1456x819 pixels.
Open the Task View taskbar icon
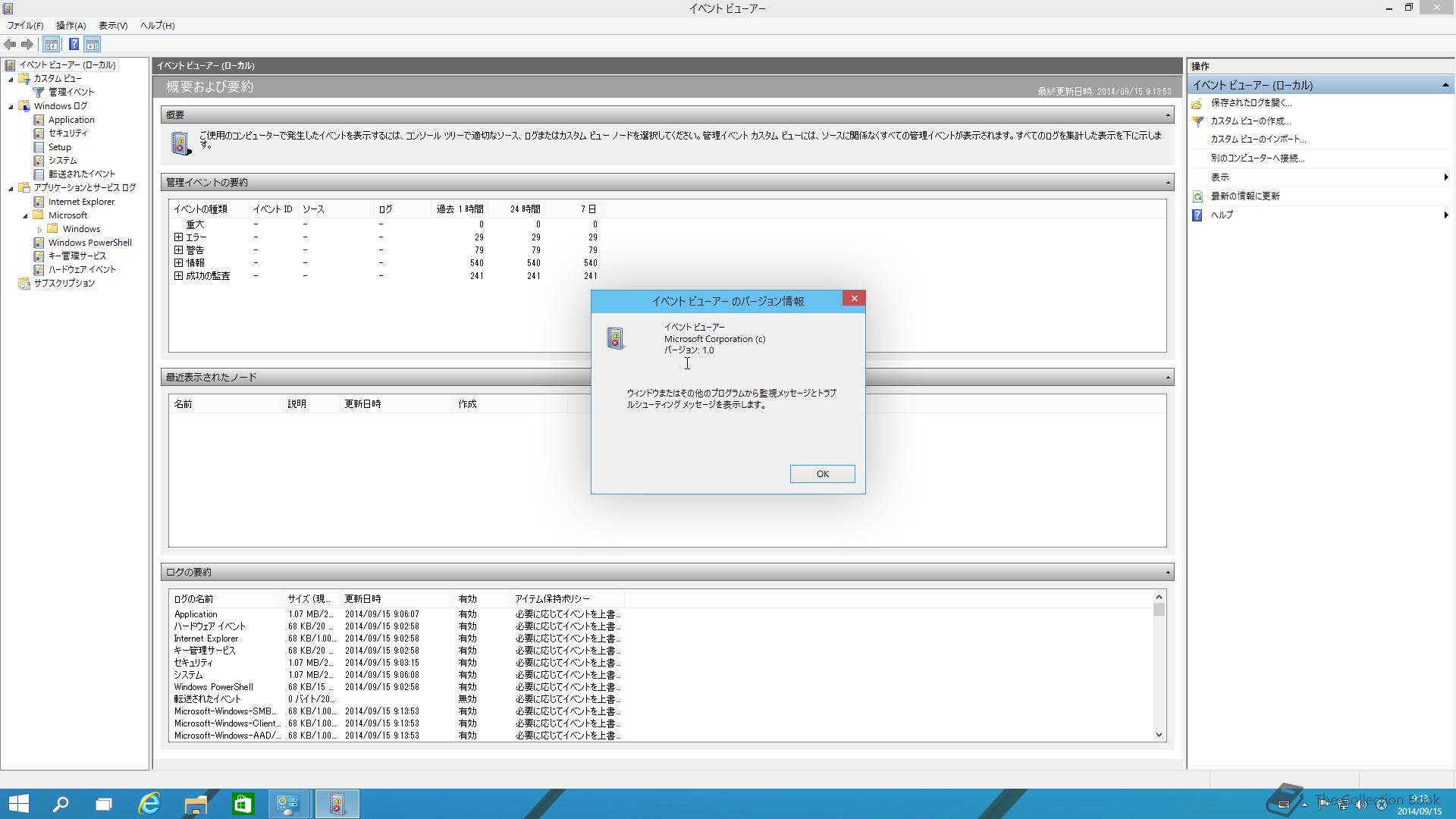(x=104, y=804)
